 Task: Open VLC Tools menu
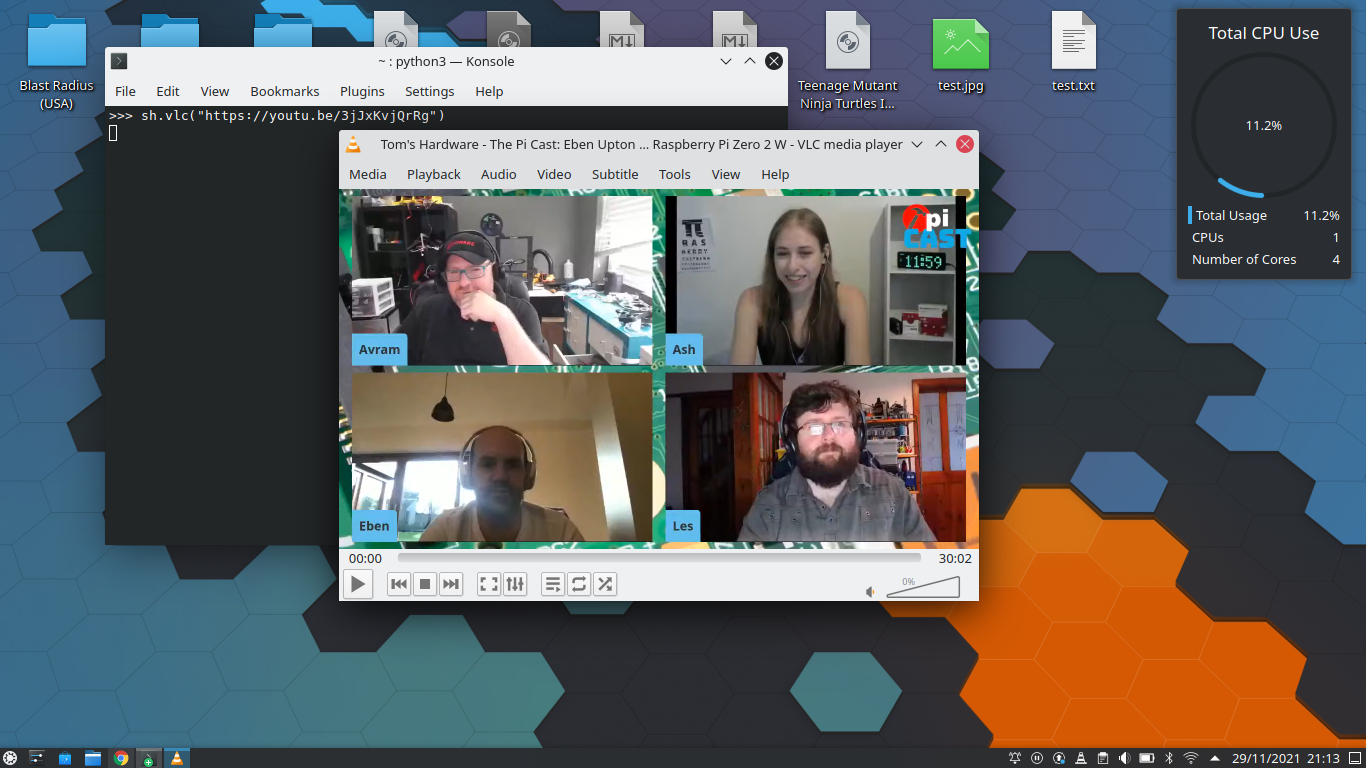tap(675, 174)
